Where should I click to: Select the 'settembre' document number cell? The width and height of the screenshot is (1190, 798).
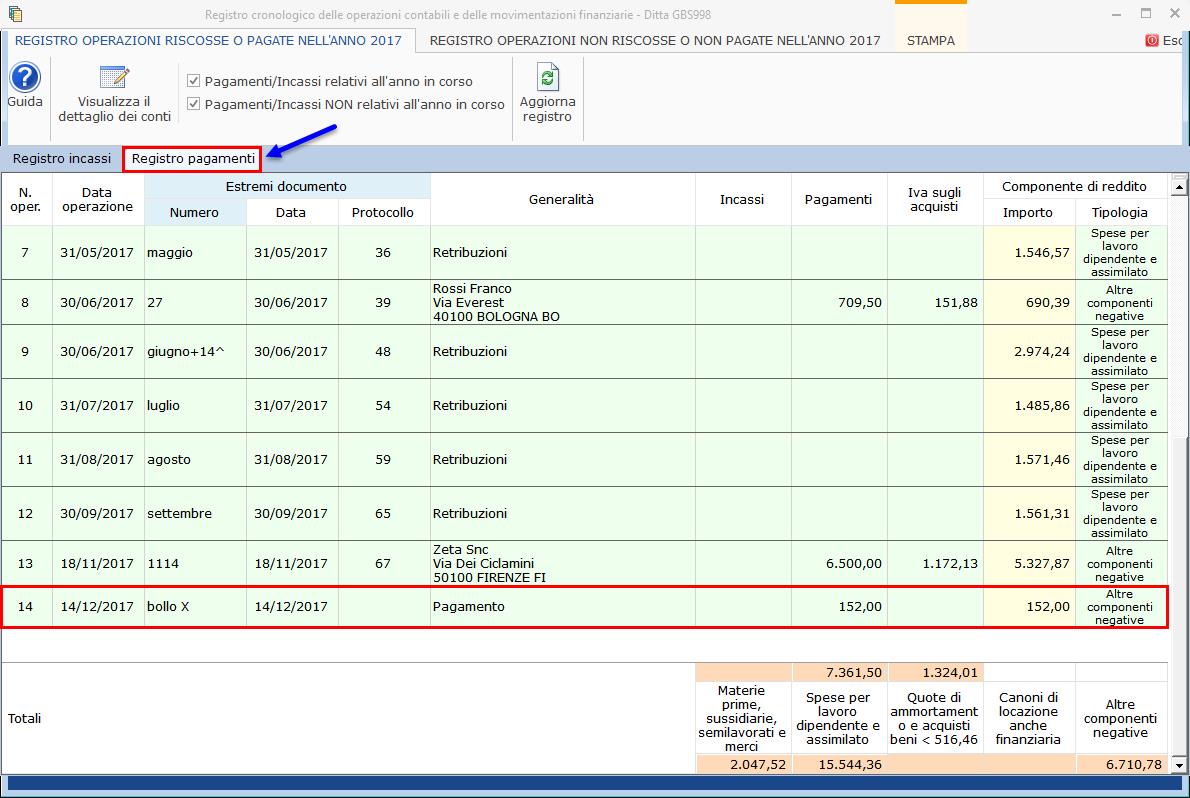click(194, 513)
